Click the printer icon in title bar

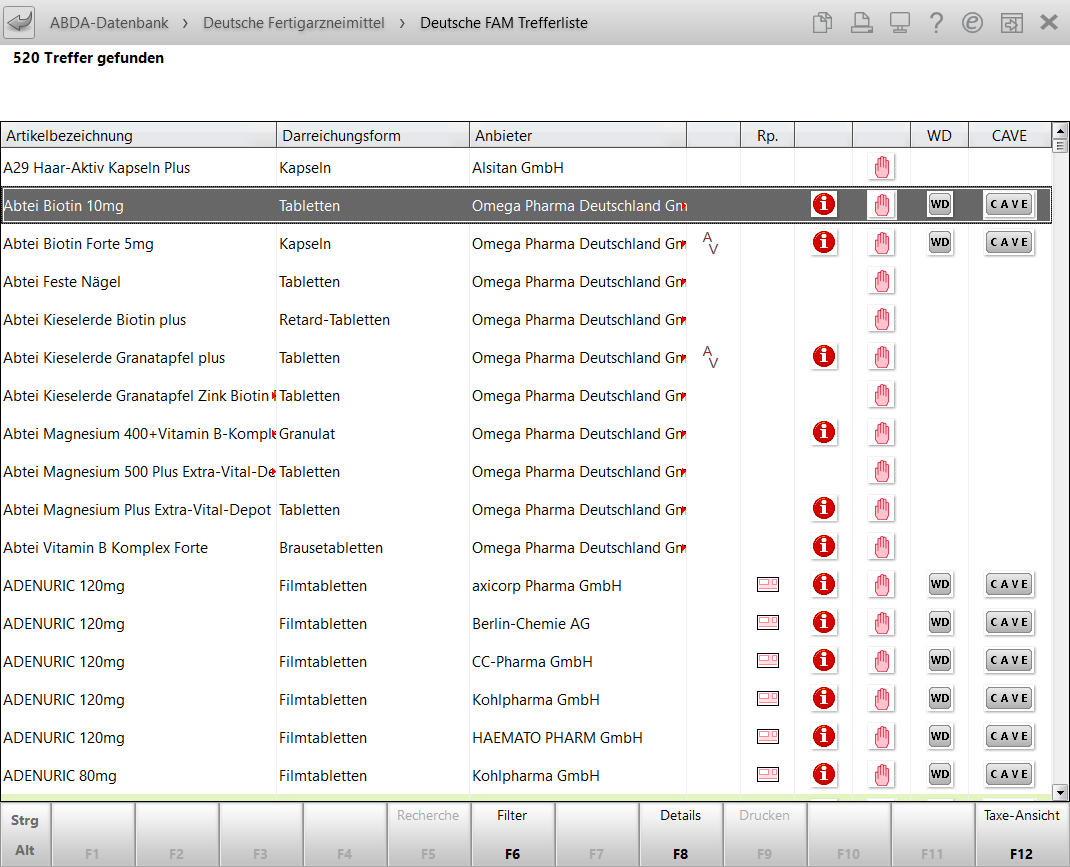[860, 22]
